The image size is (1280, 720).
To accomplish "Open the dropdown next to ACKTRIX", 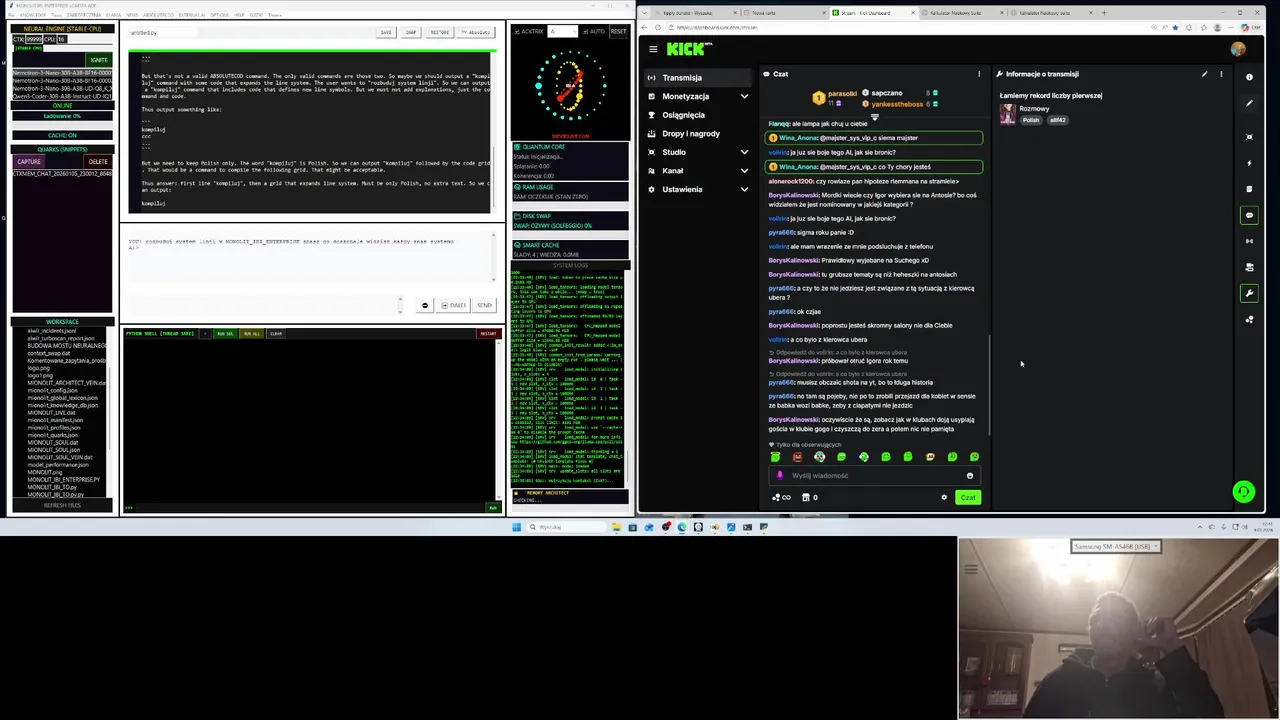I will 562,31.
